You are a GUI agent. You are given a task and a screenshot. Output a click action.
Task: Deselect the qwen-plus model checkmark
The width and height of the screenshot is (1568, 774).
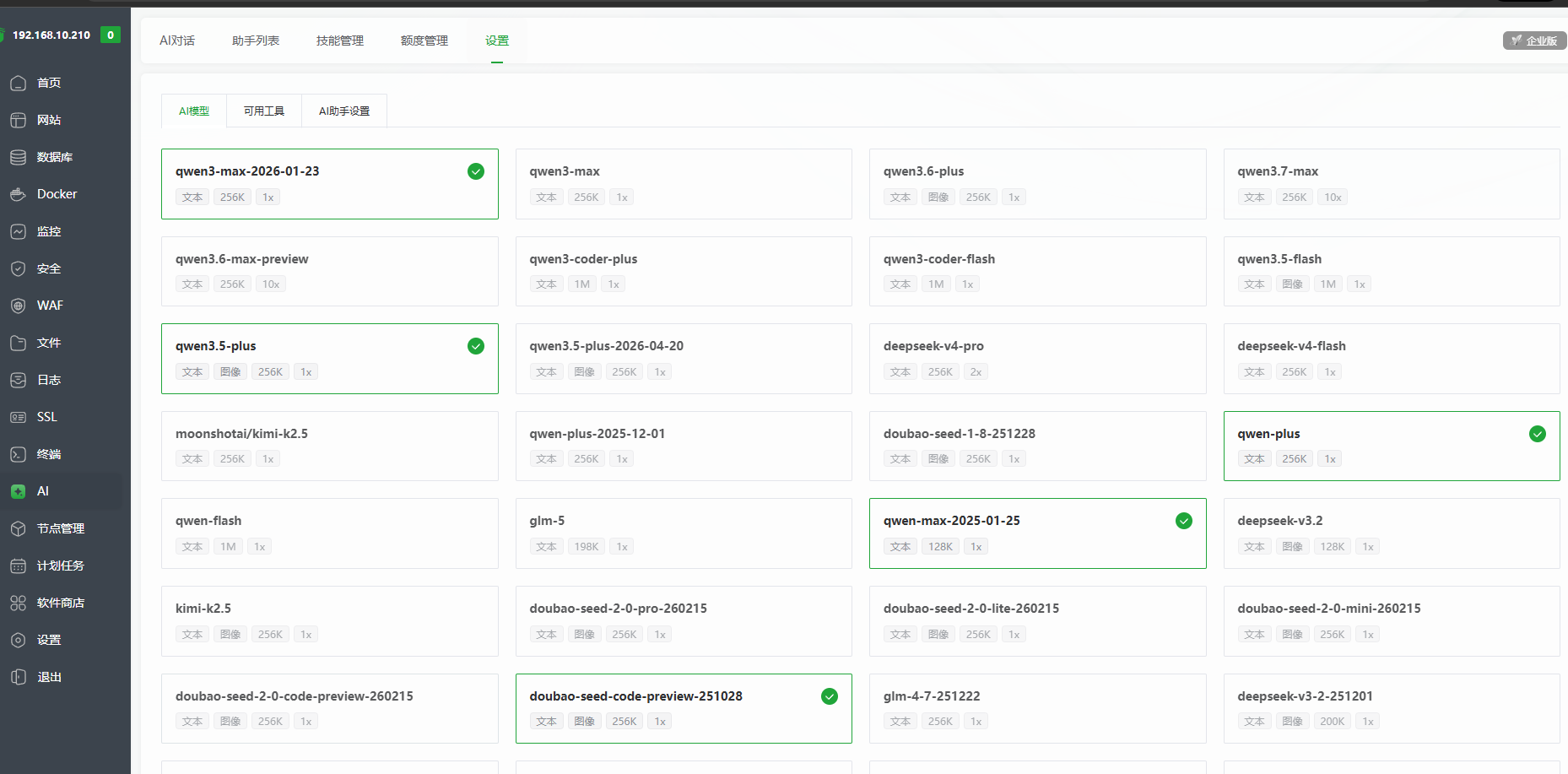coord(1538,434)
